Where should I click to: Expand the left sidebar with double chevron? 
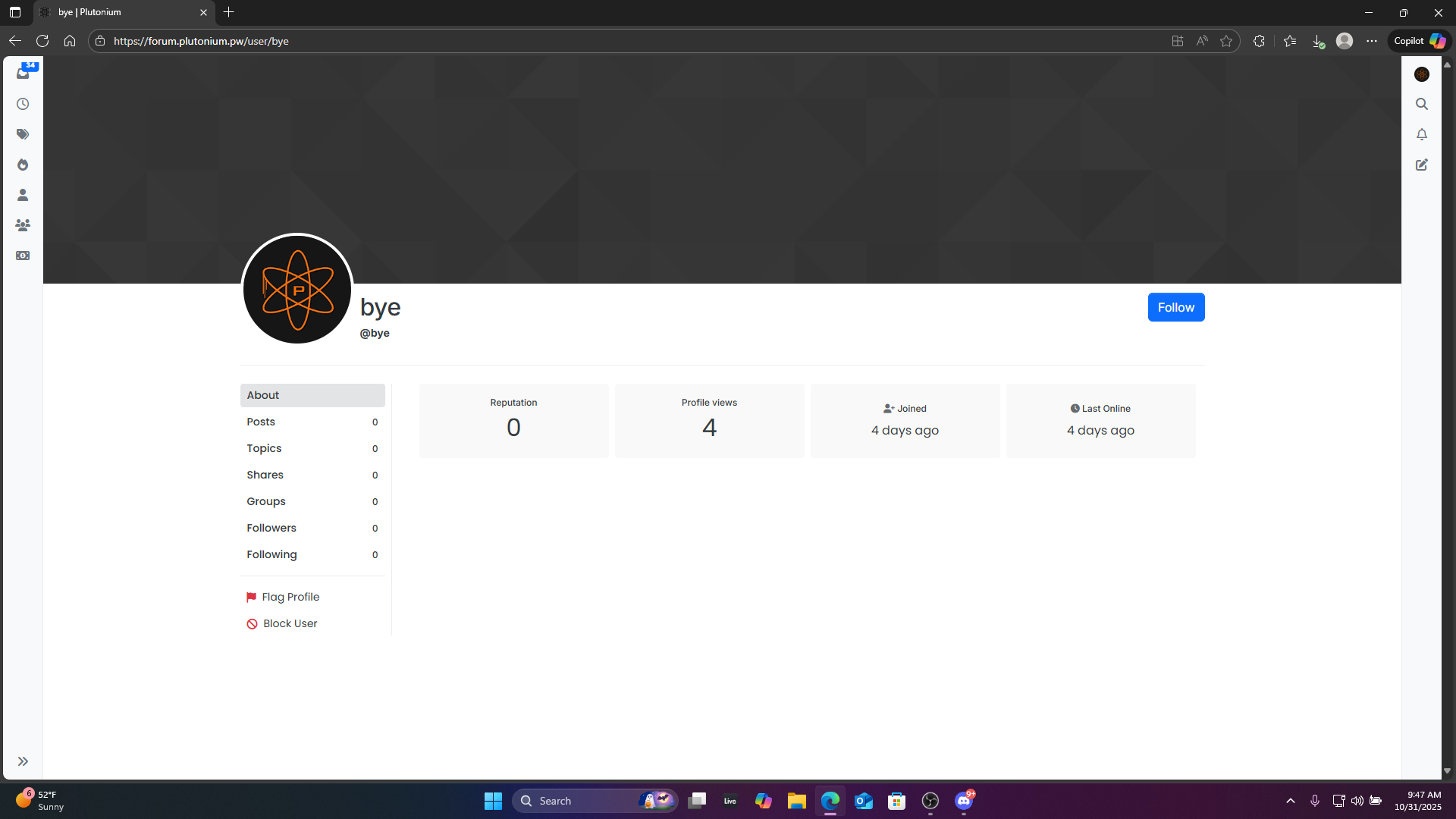pyautogui.click(x=23, y=761)
